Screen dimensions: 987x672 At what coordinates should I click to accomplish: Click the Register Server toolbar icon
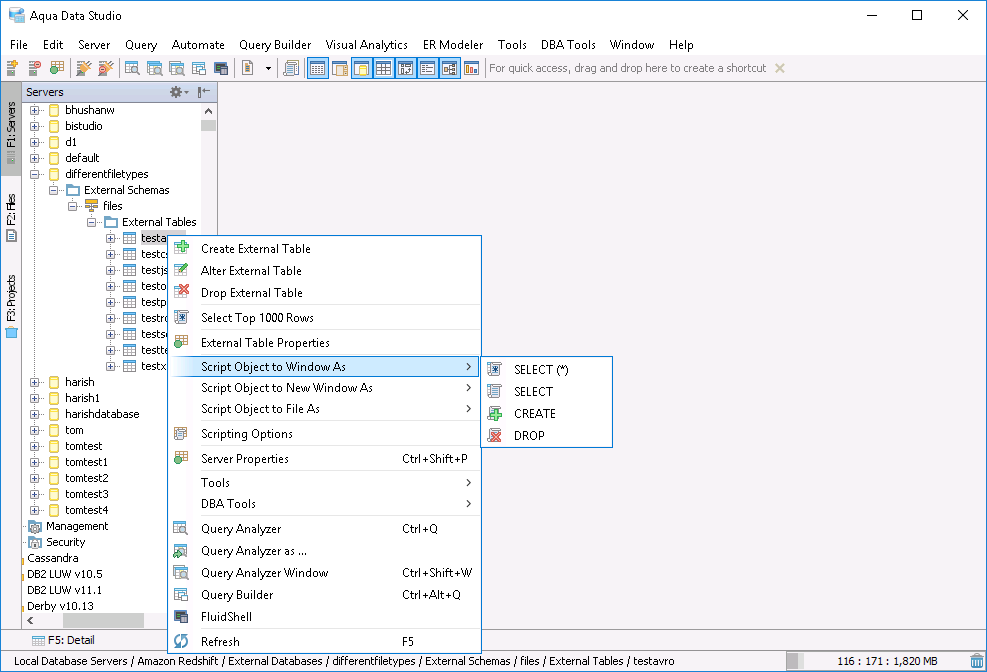pyautogui.click(x=12, y=68)
